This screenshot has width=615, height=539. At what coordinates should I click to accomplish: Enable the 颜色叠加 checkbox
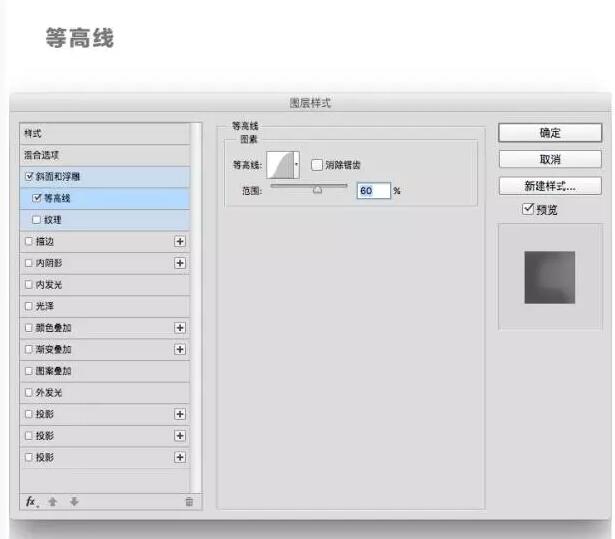point(29,328)
